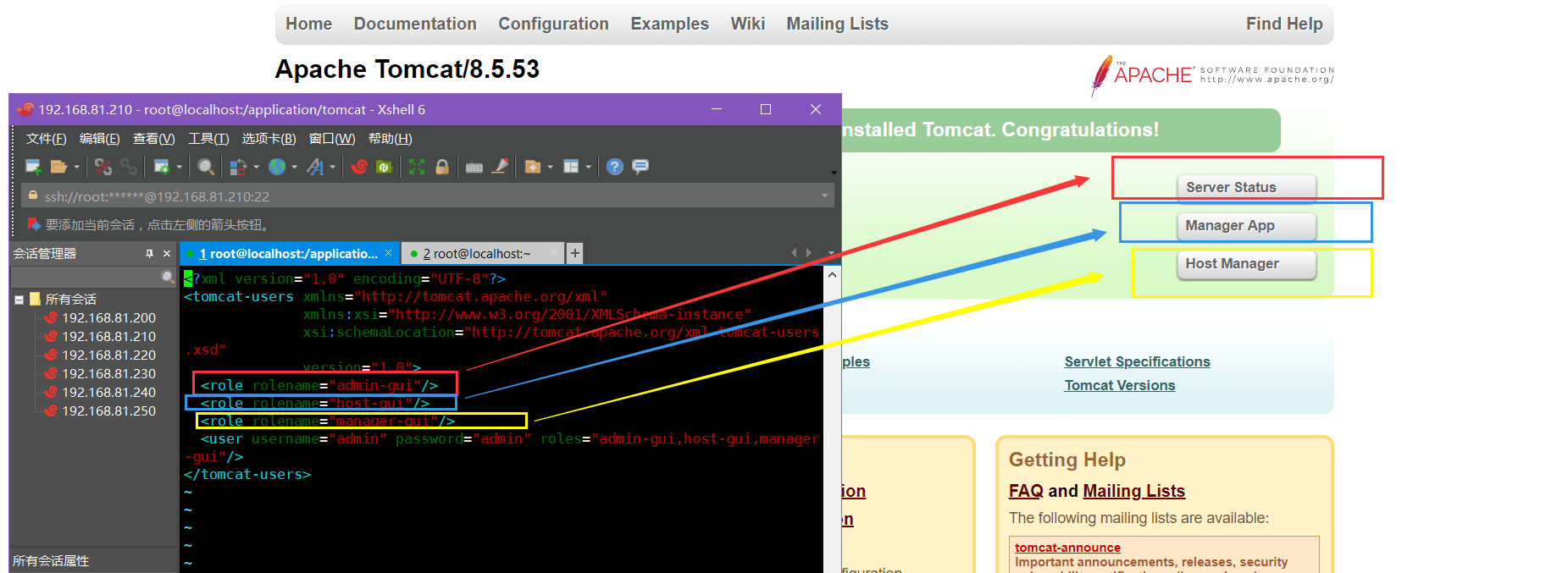
Task: Add a new tab with plus button
Action: [x=574, y=253]
